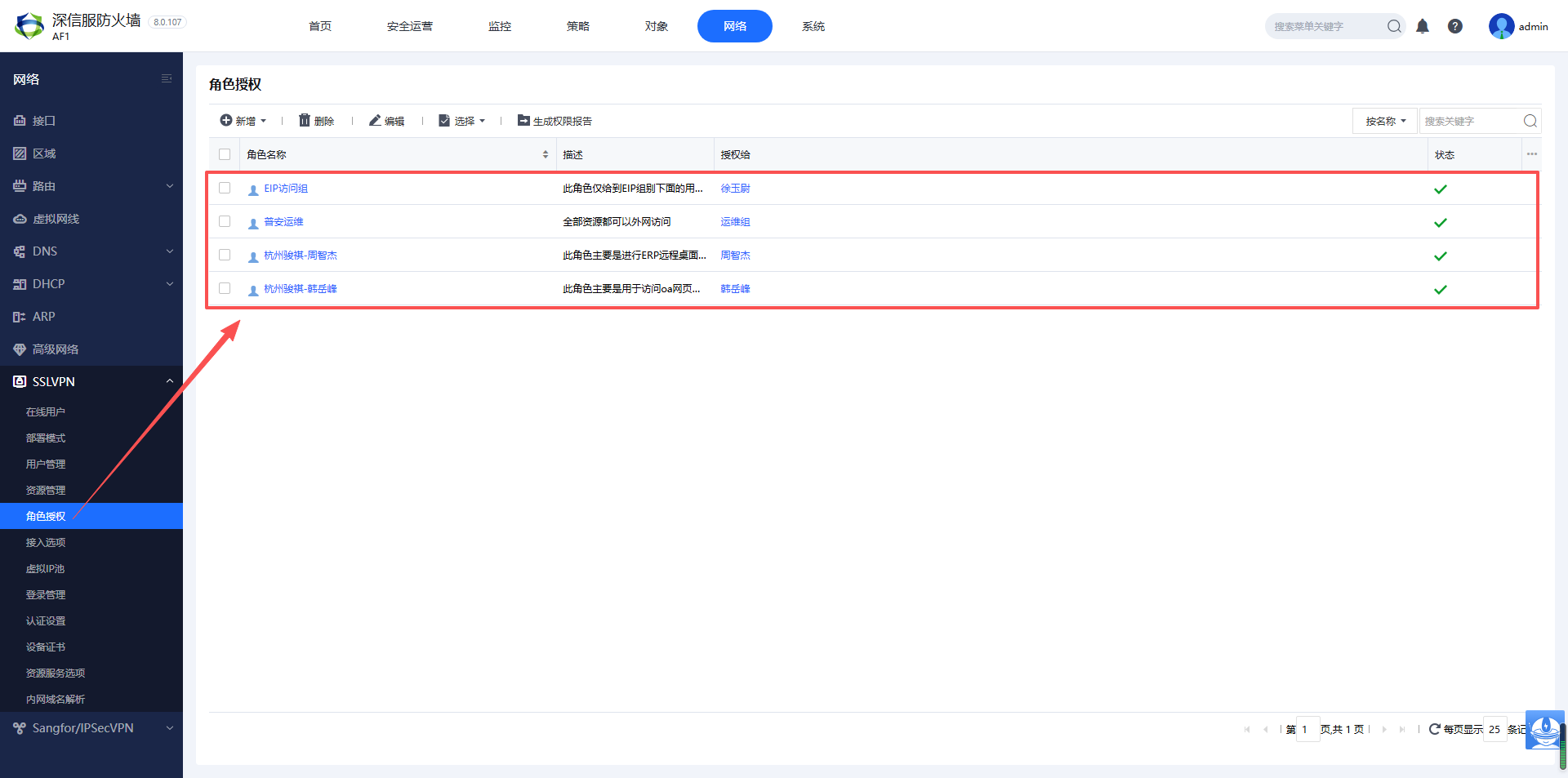Image resolution: width=1568 pixels, height=778 pixels.
Task: Open the 普安运维 role link
Action: (x=283, y=222)
